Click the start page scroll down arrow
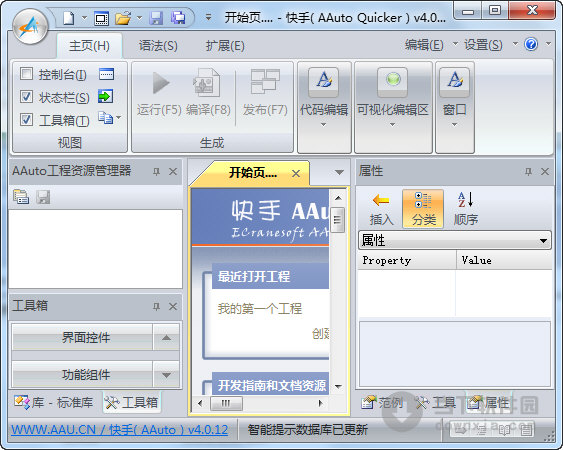 coord(338,387)
